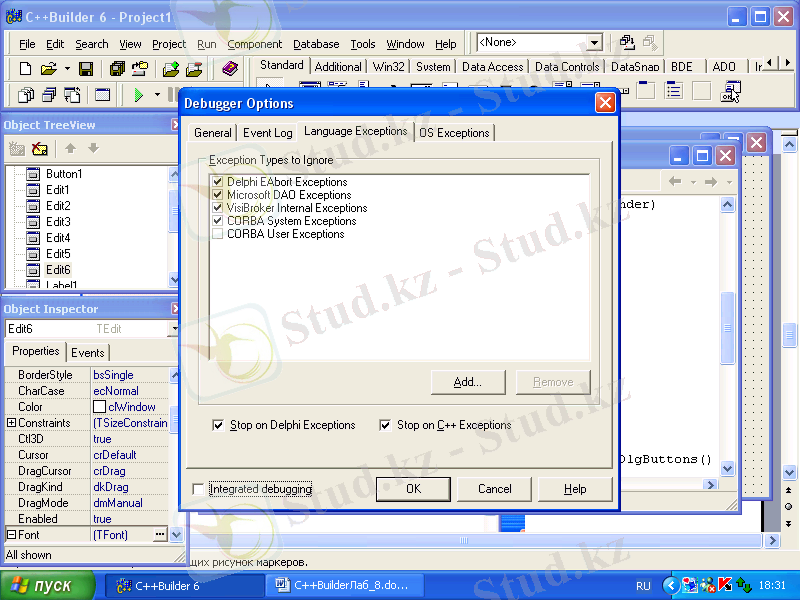Click Forward arrow in code editor toolbar
The image size is (800, 600).
[x=711, y=181]
